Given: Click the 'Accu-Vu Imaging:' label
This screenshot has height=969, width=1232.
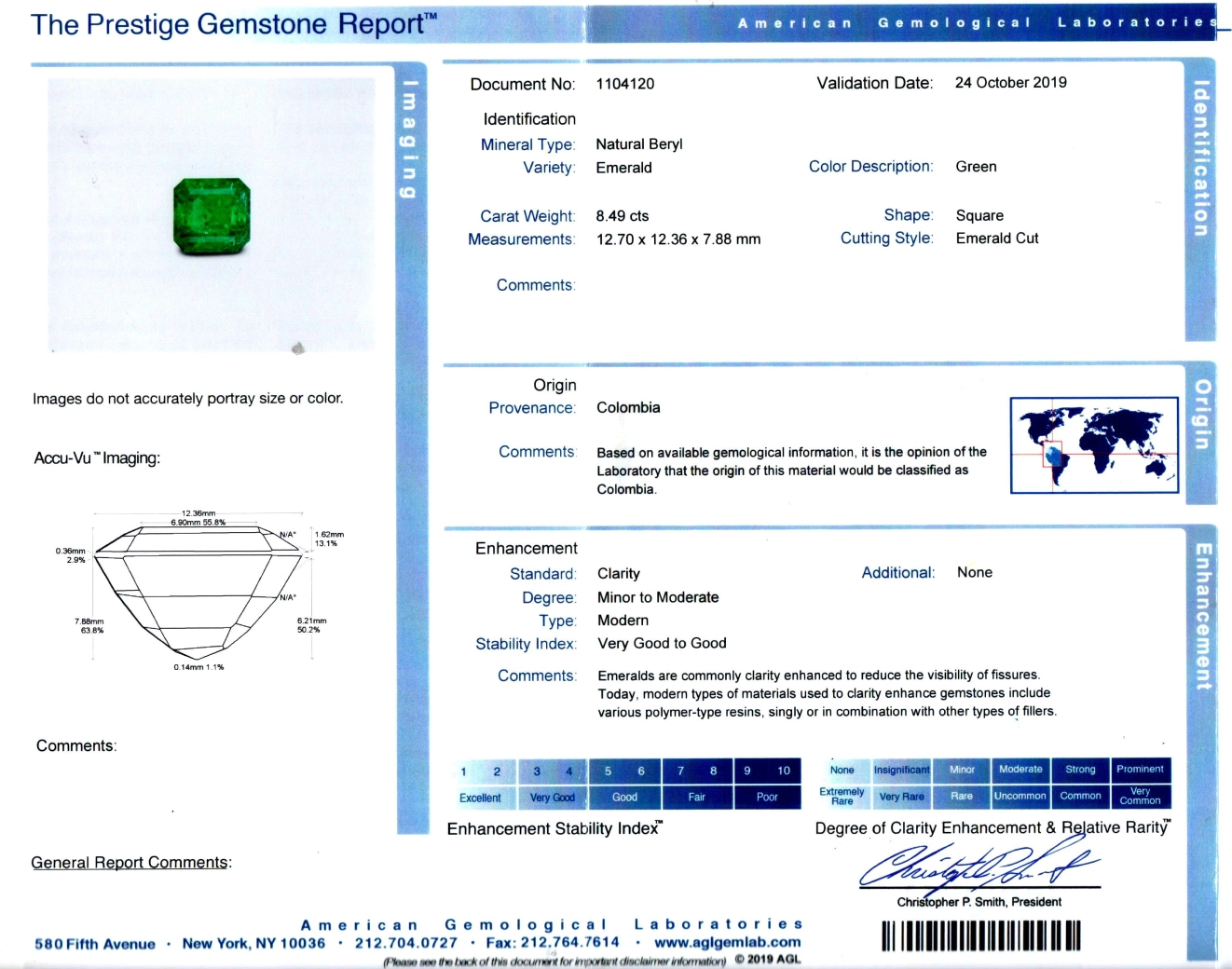Looking at the screenshot, I should click(x=97, y=458).
